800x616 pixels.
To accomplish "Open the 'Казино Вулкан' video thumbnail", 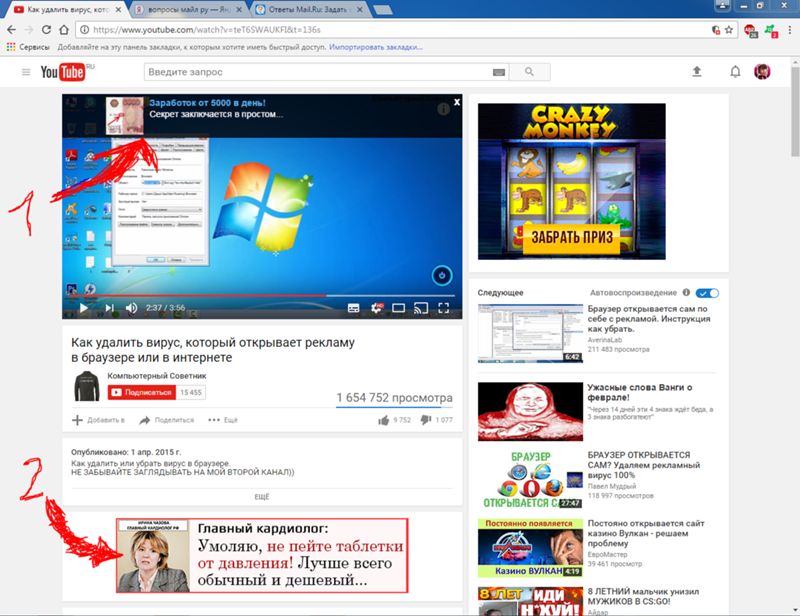I will tap(530, 548).
